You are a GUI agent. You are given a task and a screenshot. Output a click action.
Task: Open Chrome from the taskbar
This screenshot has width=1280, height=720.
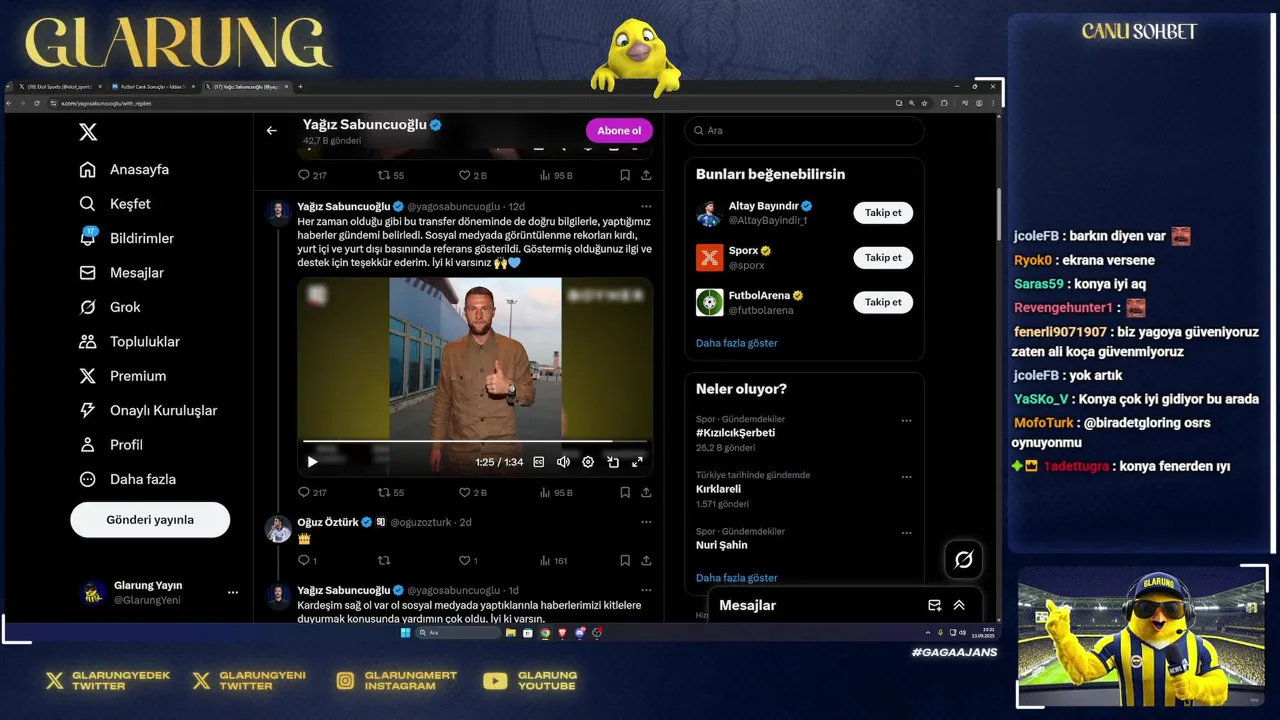545,633
